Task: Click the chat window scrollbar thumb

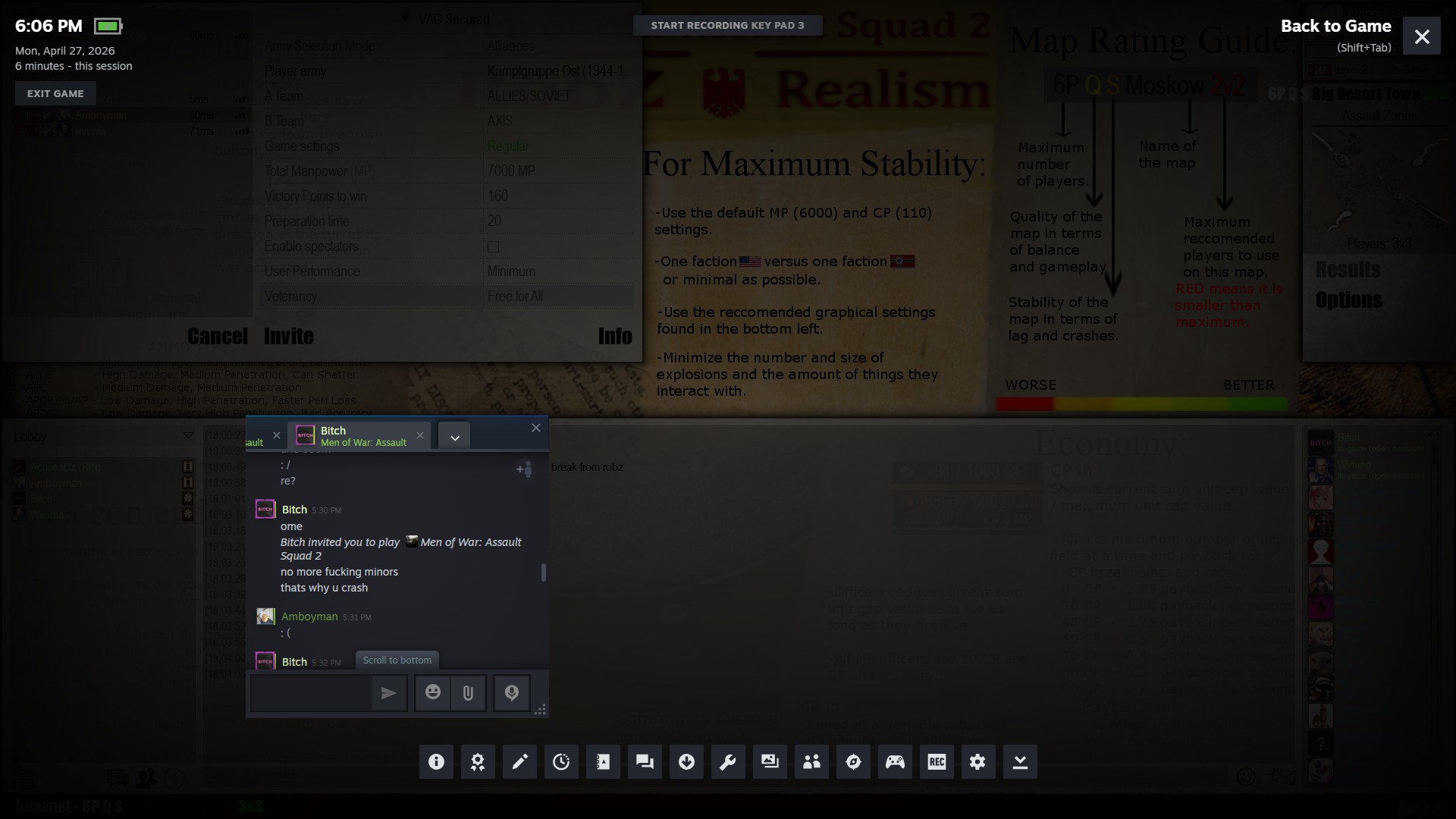Action: (x=543, y=573)
